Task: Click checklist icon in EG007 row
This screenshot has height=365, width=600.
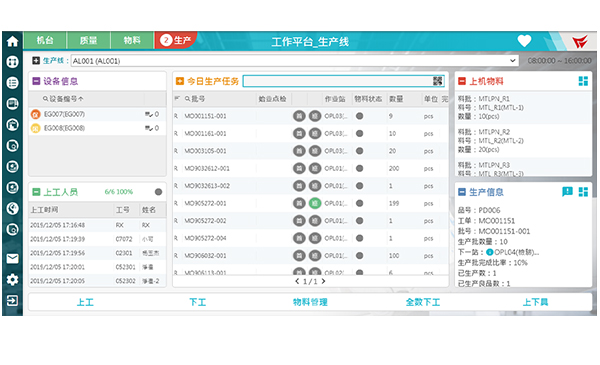Action: click(x=149, y=114)
